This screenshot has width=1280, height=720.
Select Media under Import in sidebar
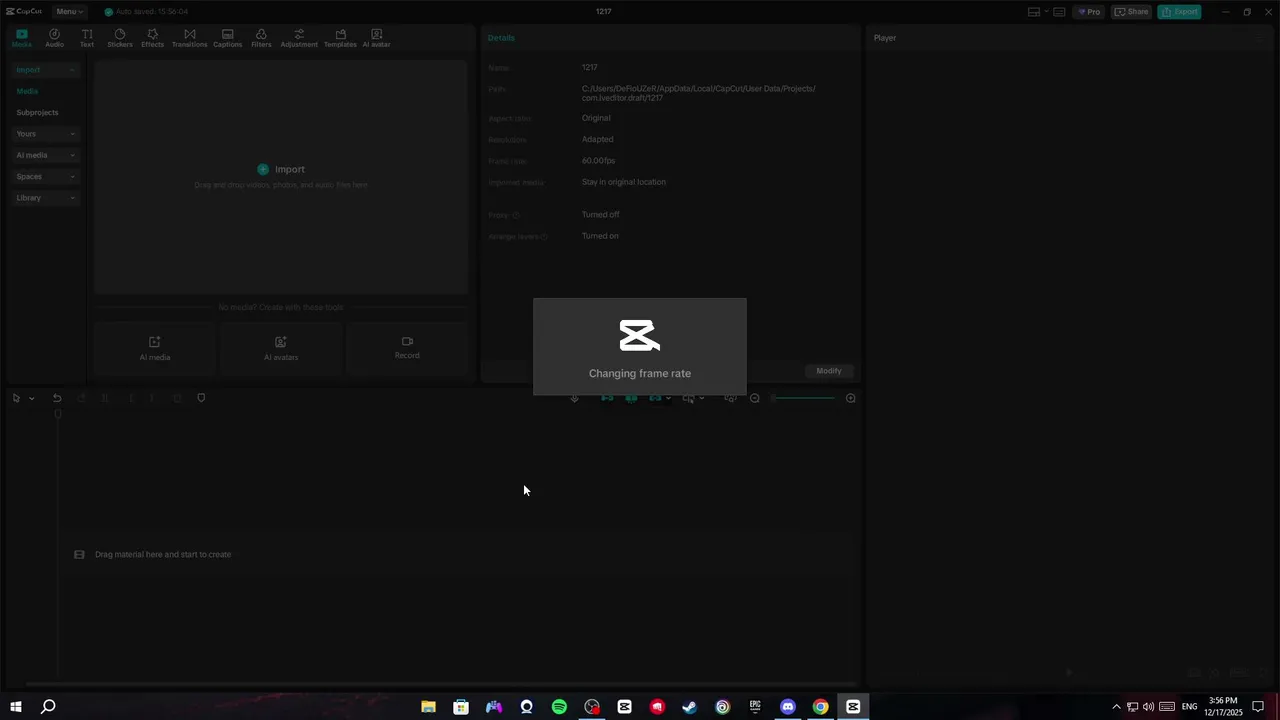pos(27,91)
